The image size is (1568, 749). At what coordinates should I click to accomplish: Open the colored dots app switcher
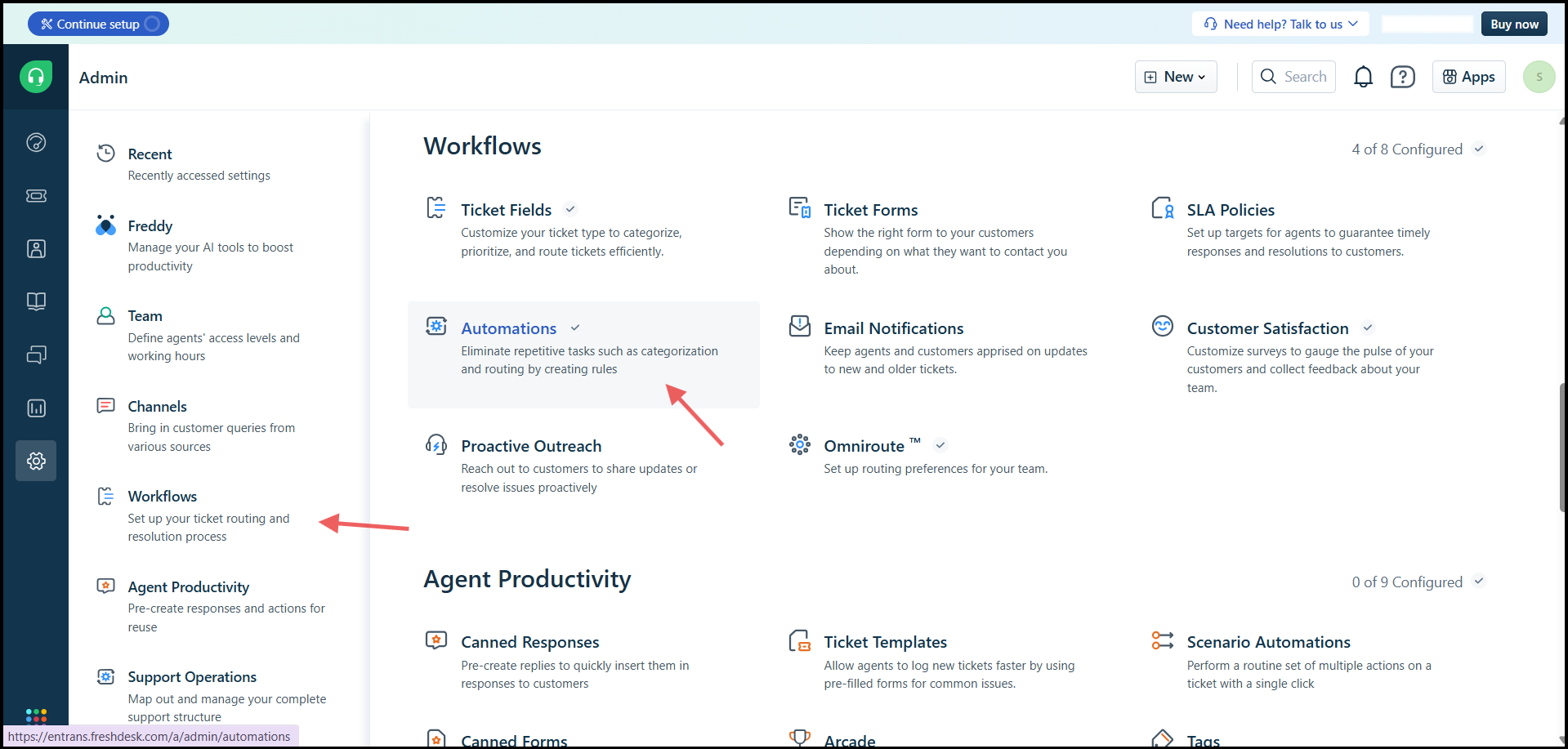click(x=36, y=716)
